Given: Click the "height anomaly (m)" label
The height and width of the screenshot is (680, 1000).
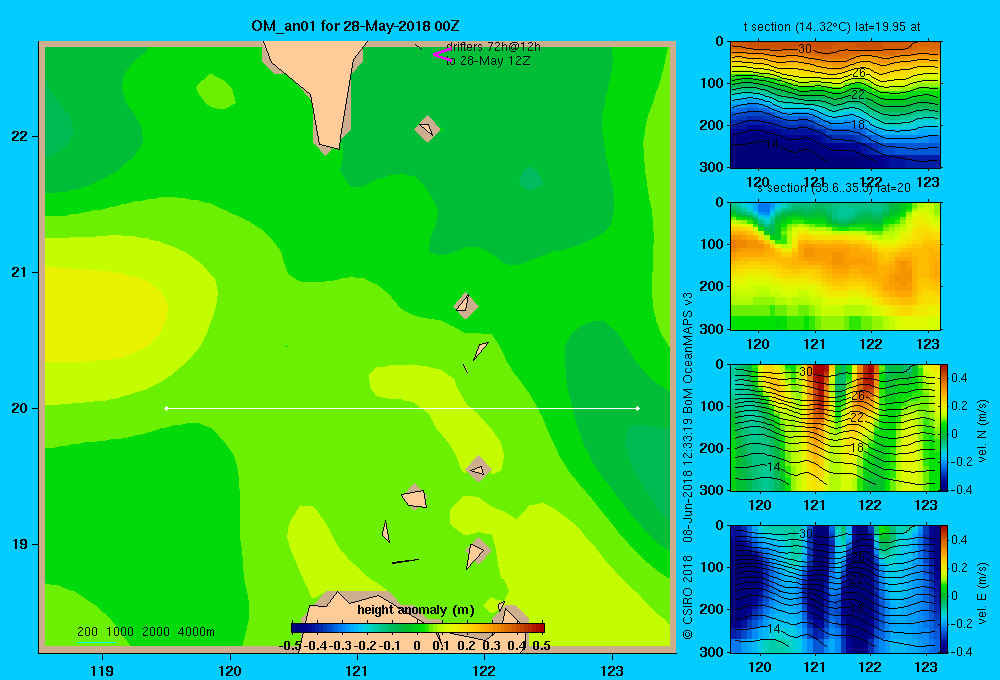Looking at the screenshot, I should (x=416, y=610).
